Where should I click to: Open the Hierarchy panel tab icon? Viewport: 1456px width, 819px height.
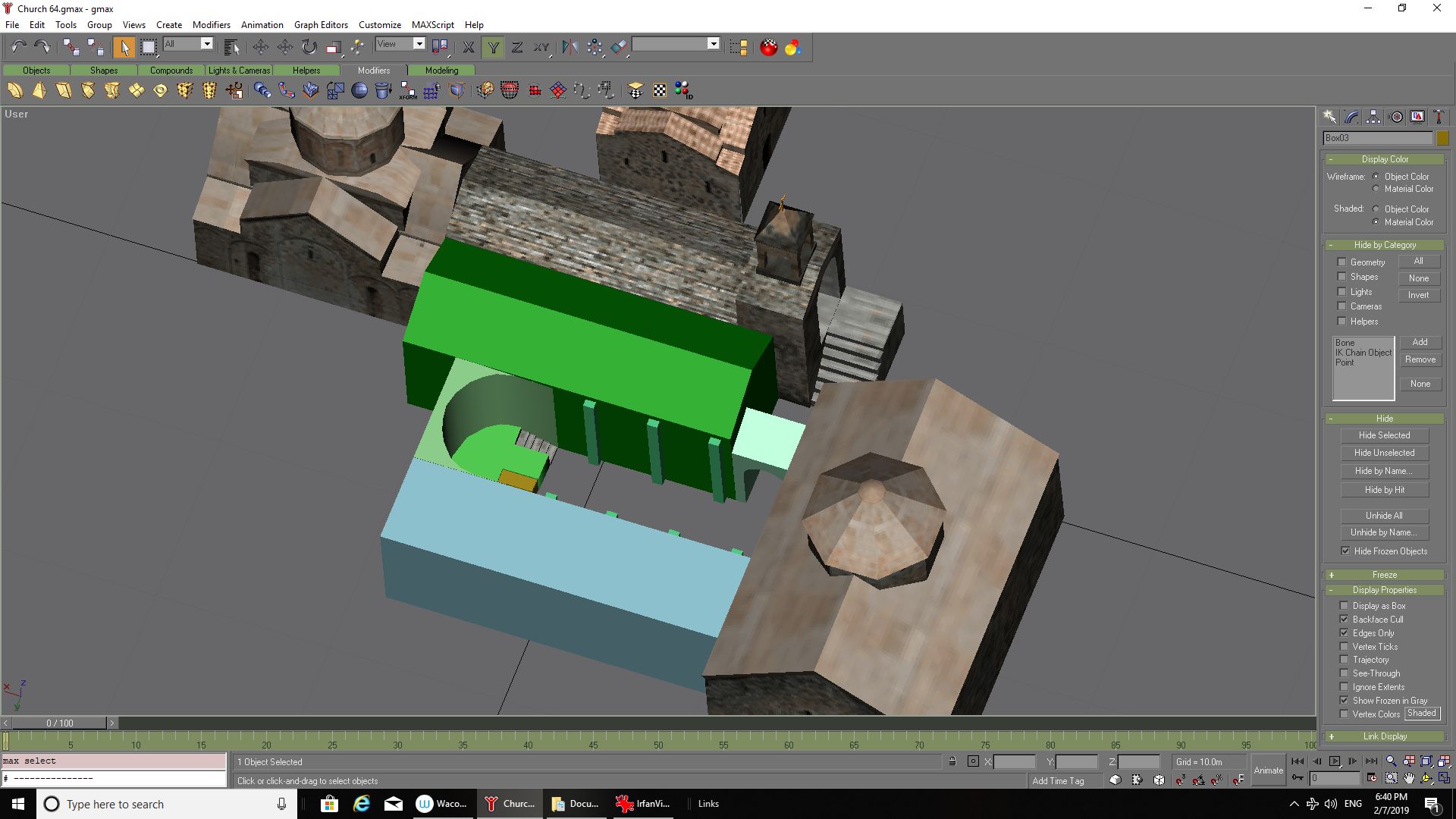pyautogui.click(x=1373, y=117)
